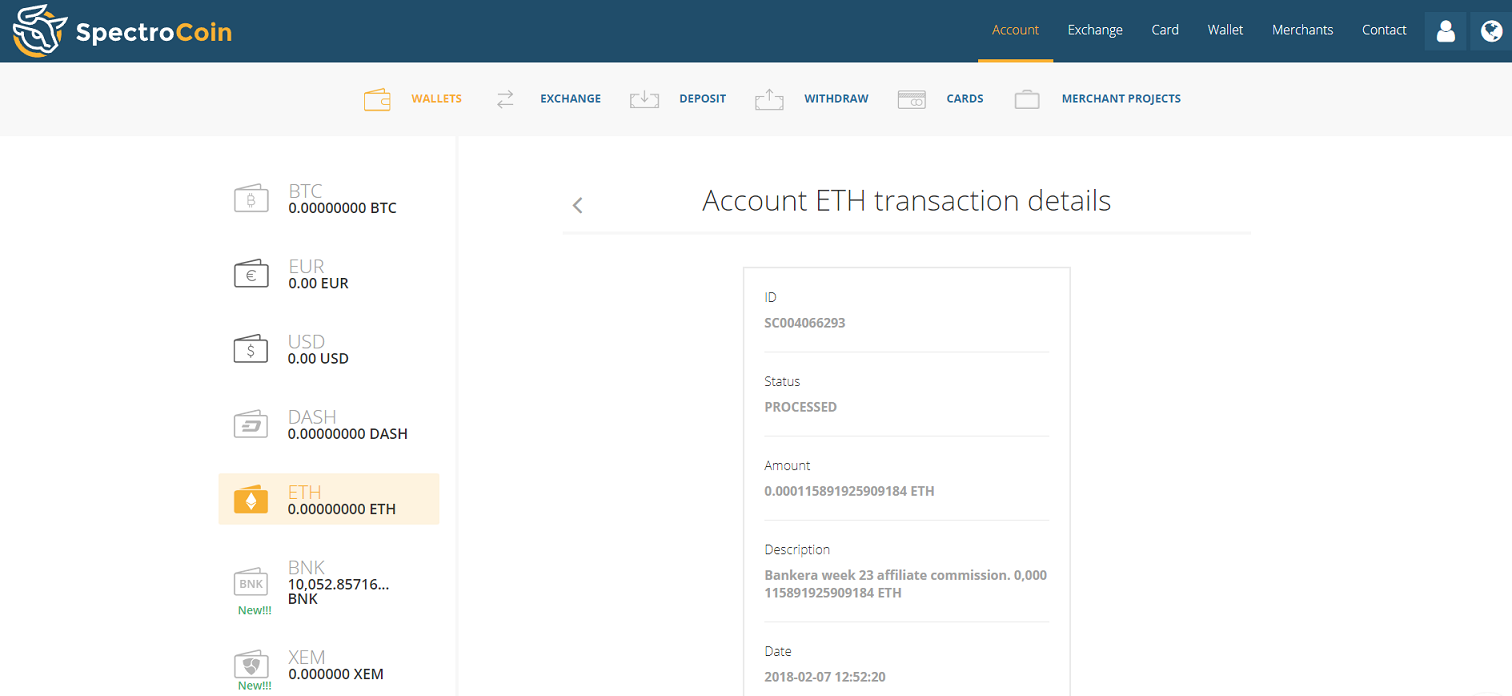Open the Contact top menu
The width and height of the screenshot is (1512, 696).
pyautogui.click(x=1384, y=30)
